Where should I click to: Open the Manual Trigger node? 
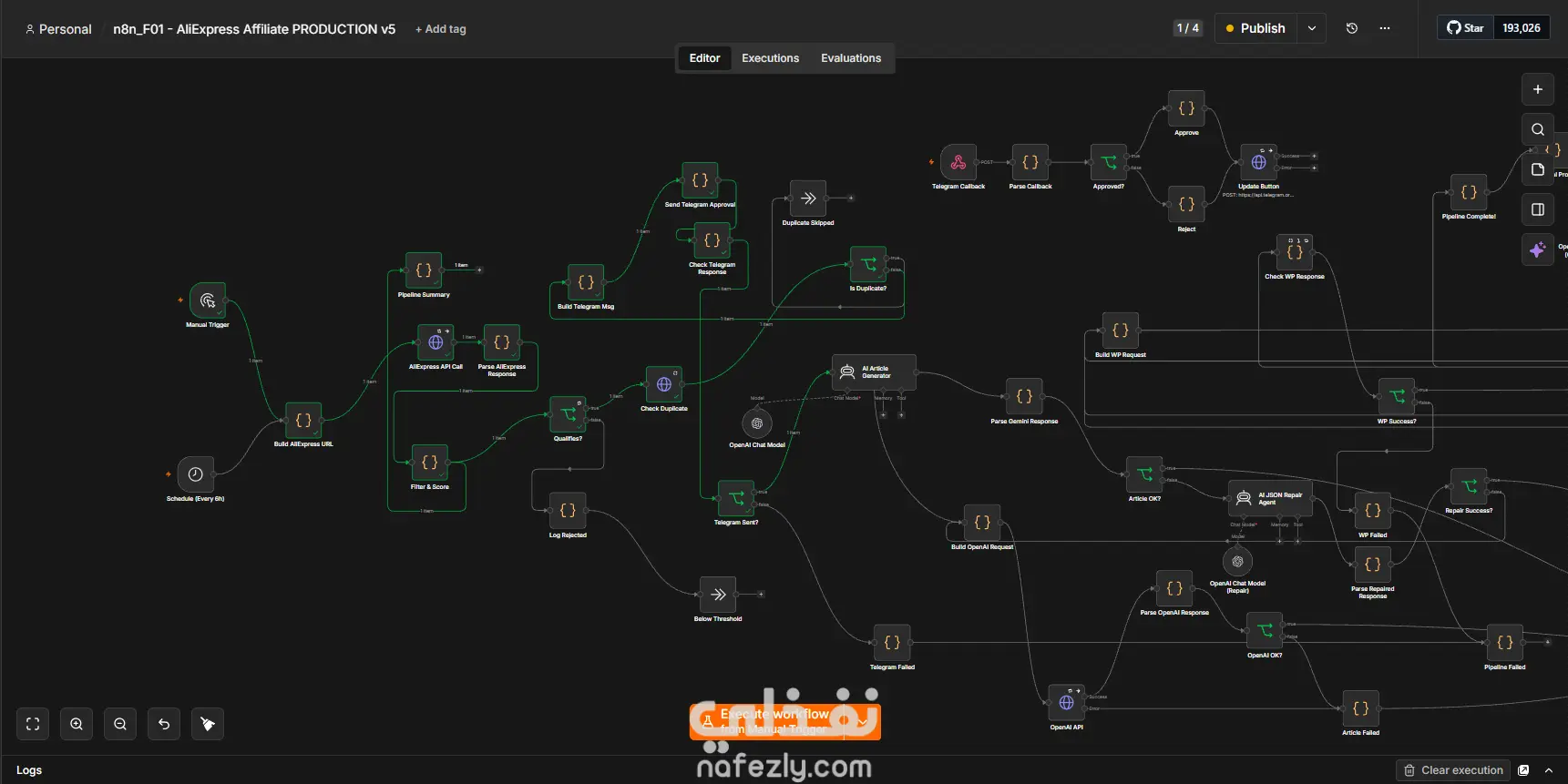tap(208, 300)
